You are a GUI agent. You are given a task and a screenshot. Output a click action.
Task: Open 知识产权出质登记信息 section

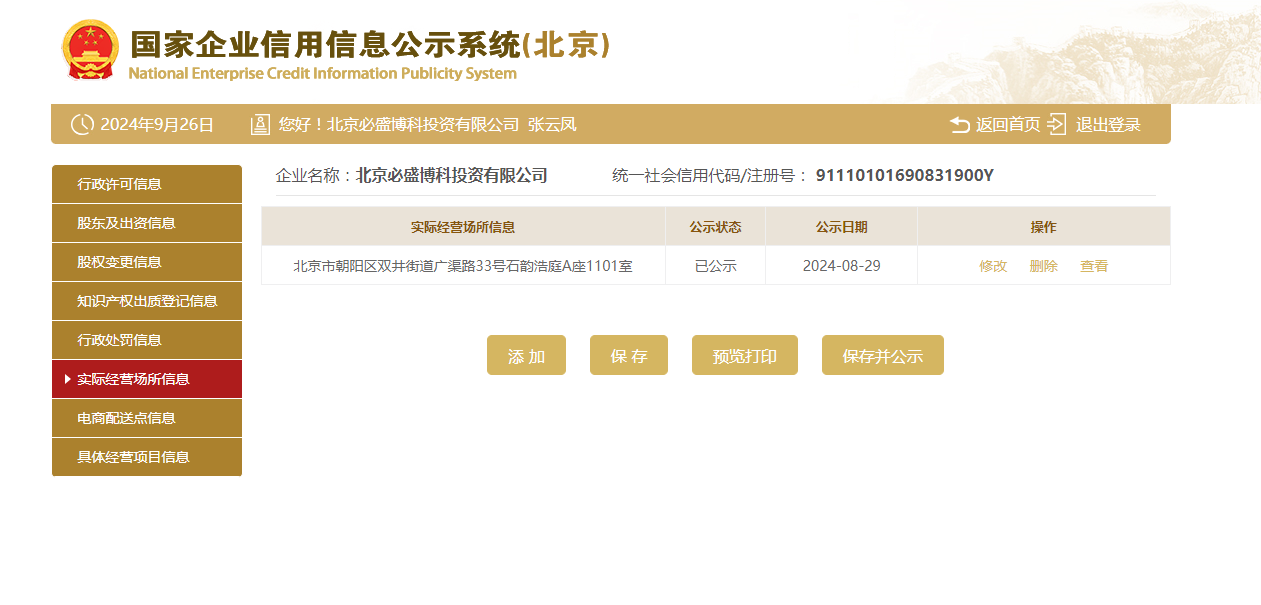coord(147,301)
